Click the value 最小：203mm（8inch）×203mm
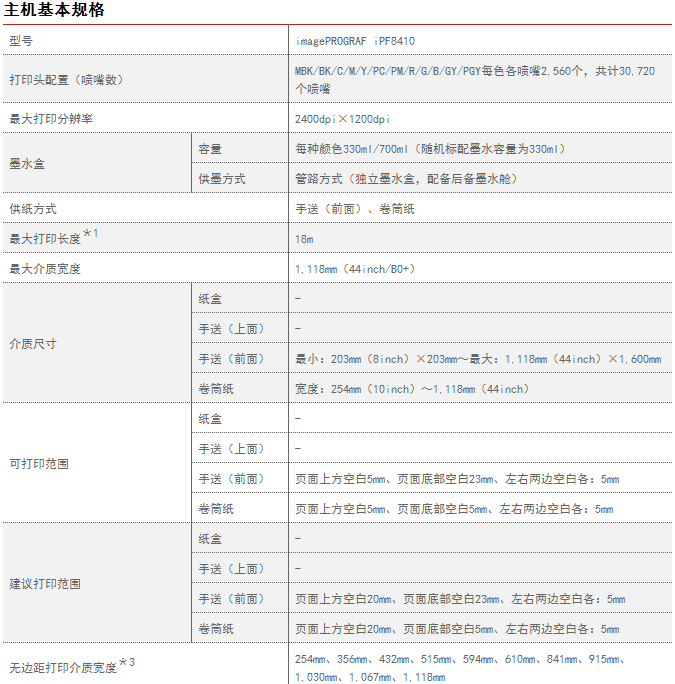 click(x=478, y=359)
